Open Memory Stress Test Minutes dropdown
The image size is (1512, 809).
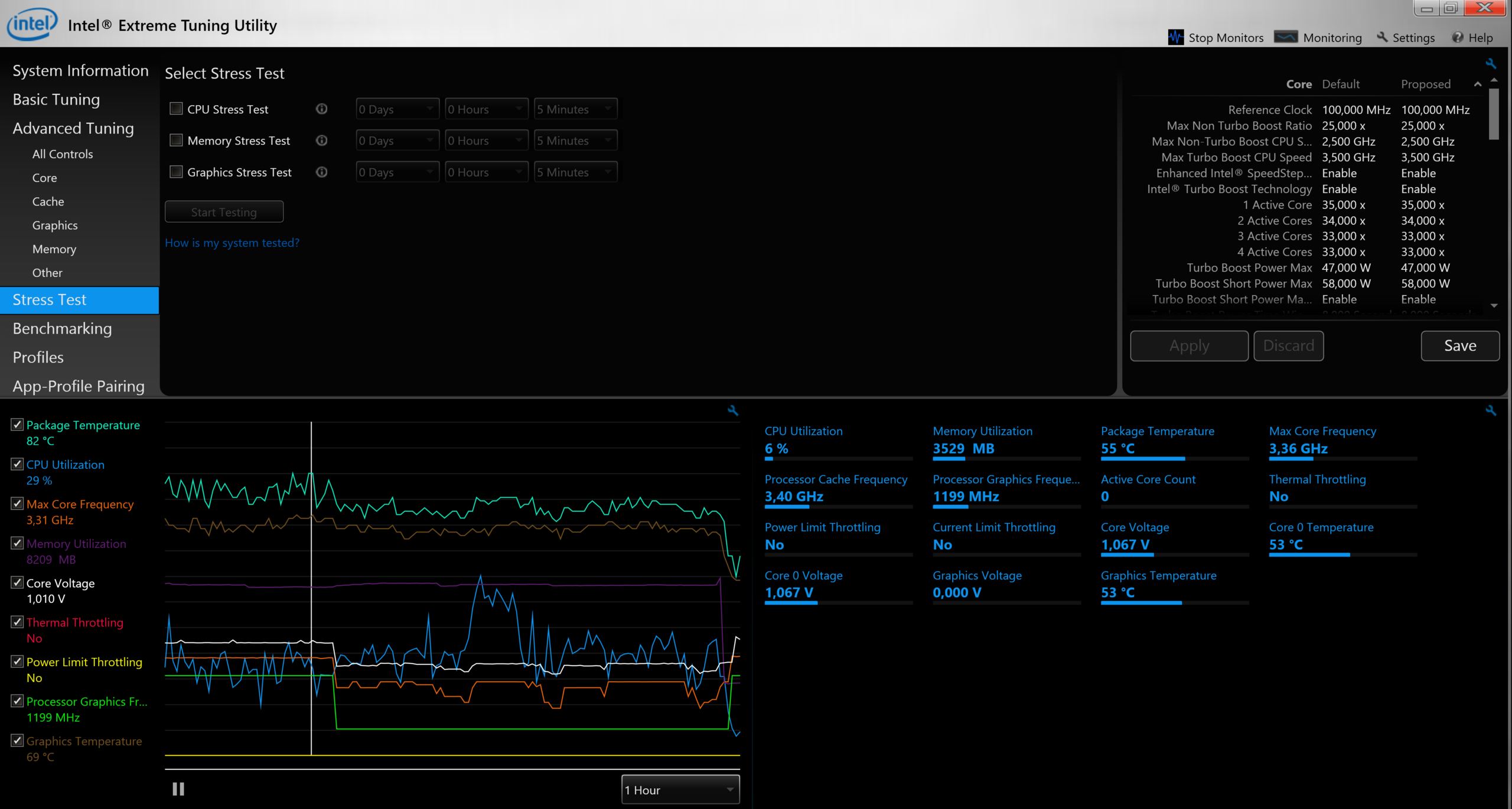(x=575, y=141)
